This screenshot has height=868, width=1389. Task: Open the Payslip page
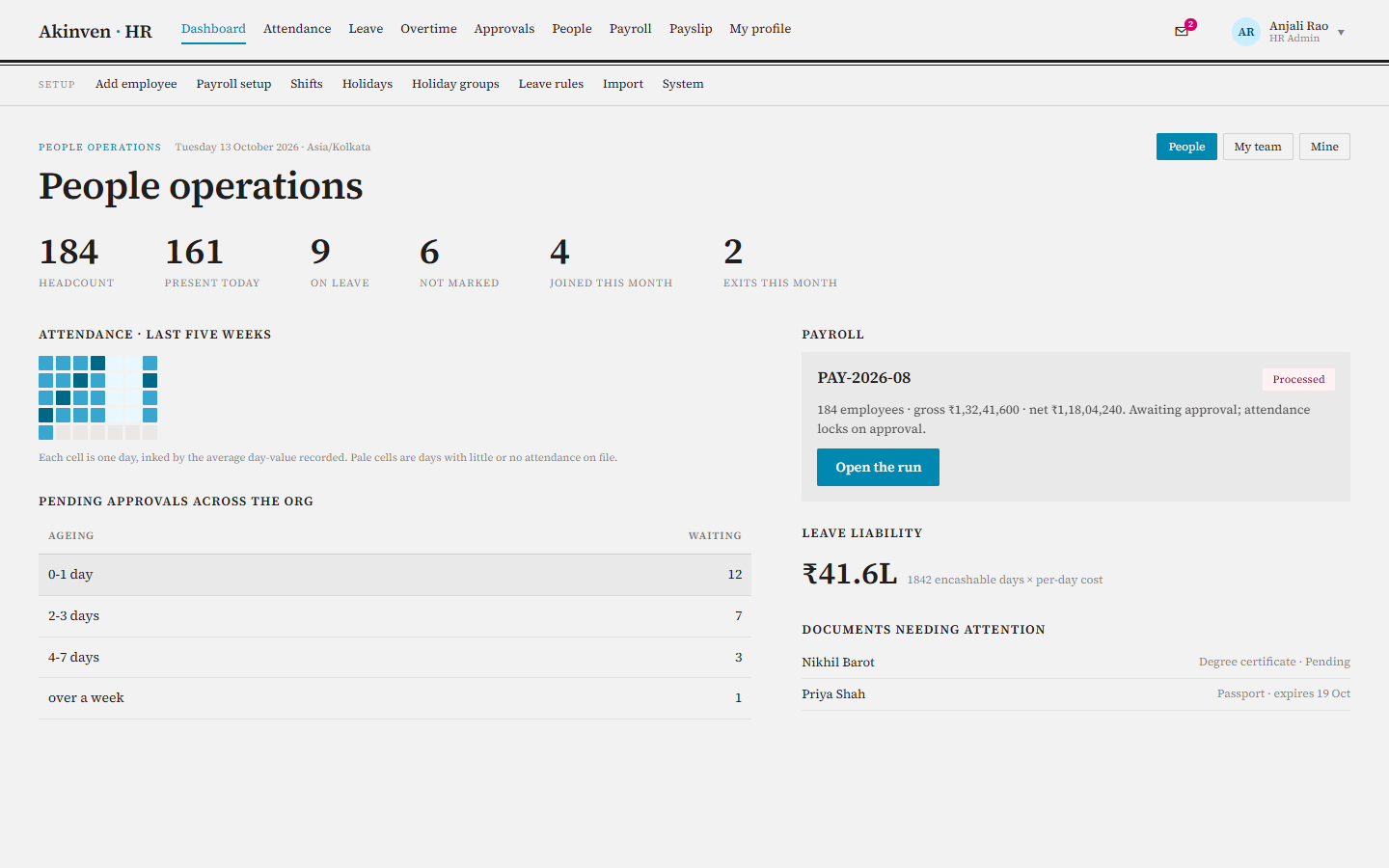691,29
